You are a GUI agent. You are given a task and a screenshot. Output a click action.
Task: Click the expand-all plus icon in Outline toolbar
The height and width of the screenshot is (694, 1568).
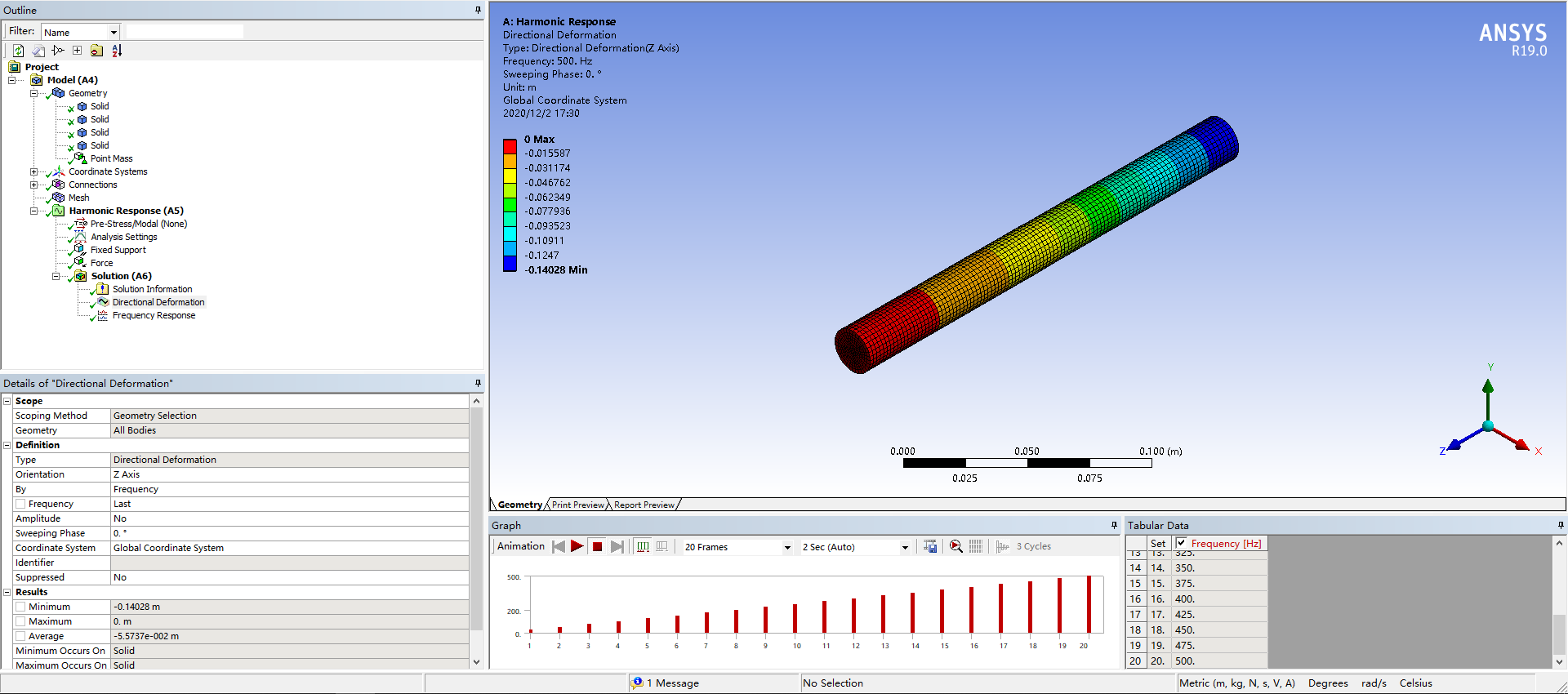[x=77, y=51]
